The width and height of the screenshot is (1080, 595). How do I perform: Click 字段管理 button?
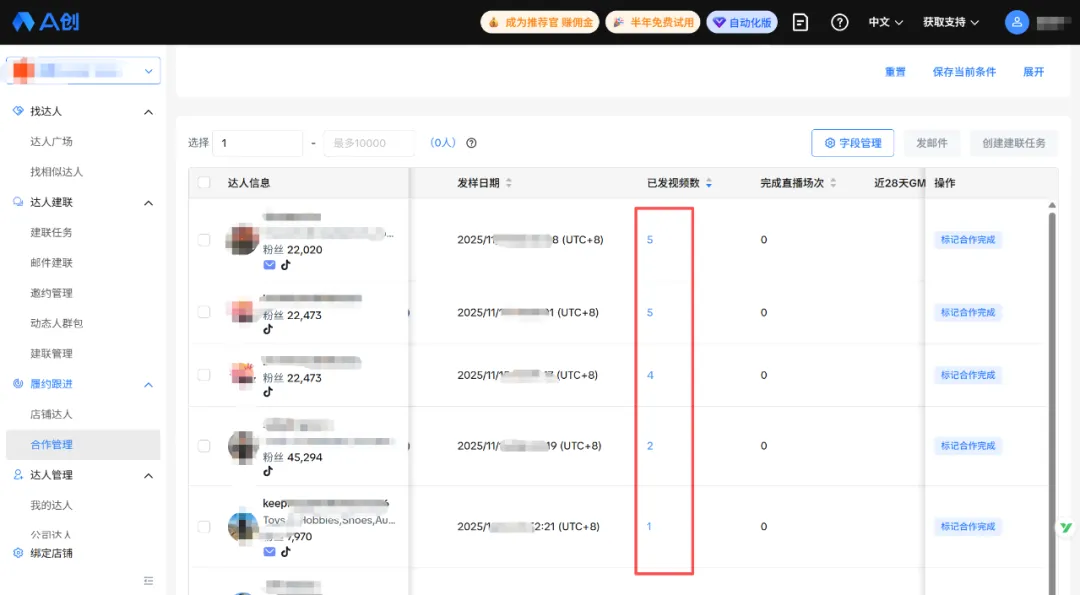pos(853,143)
